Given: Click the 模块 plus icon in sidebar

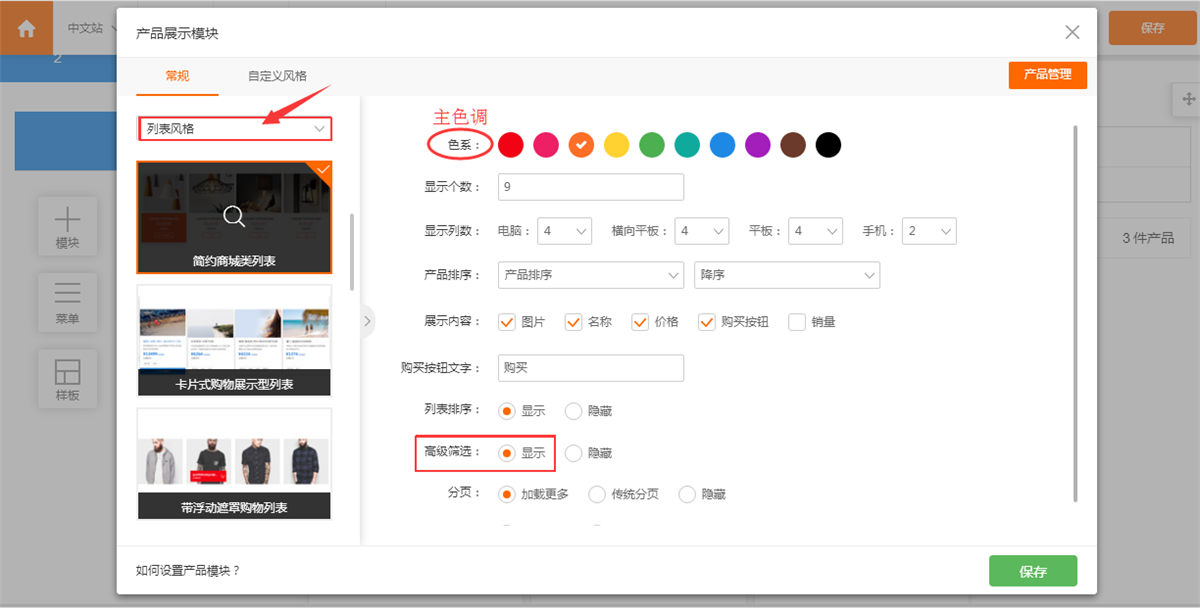Looking at the screenshot, I should 67,226.
